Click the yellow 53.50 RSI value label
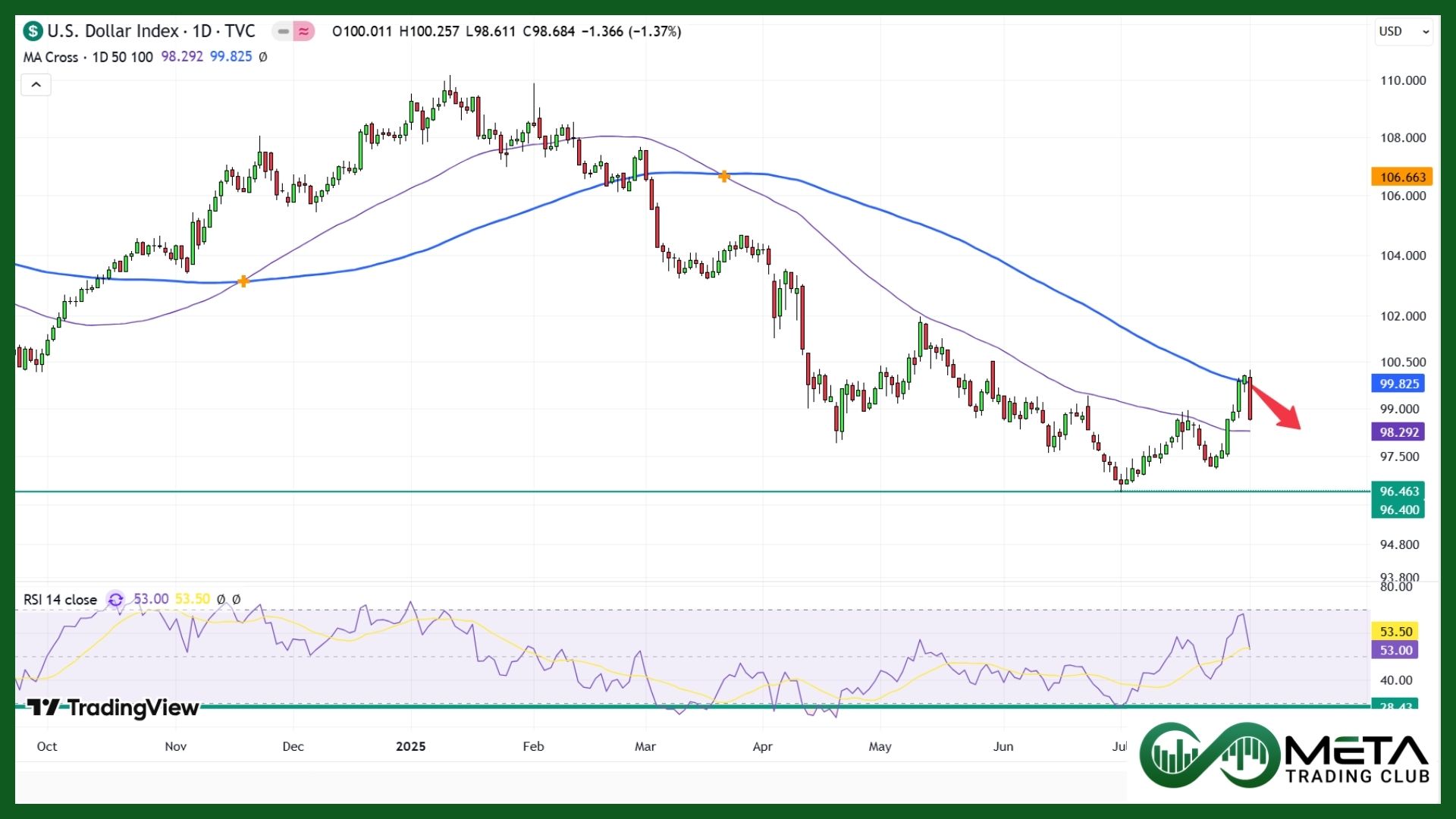 [x=1395, y=632]
